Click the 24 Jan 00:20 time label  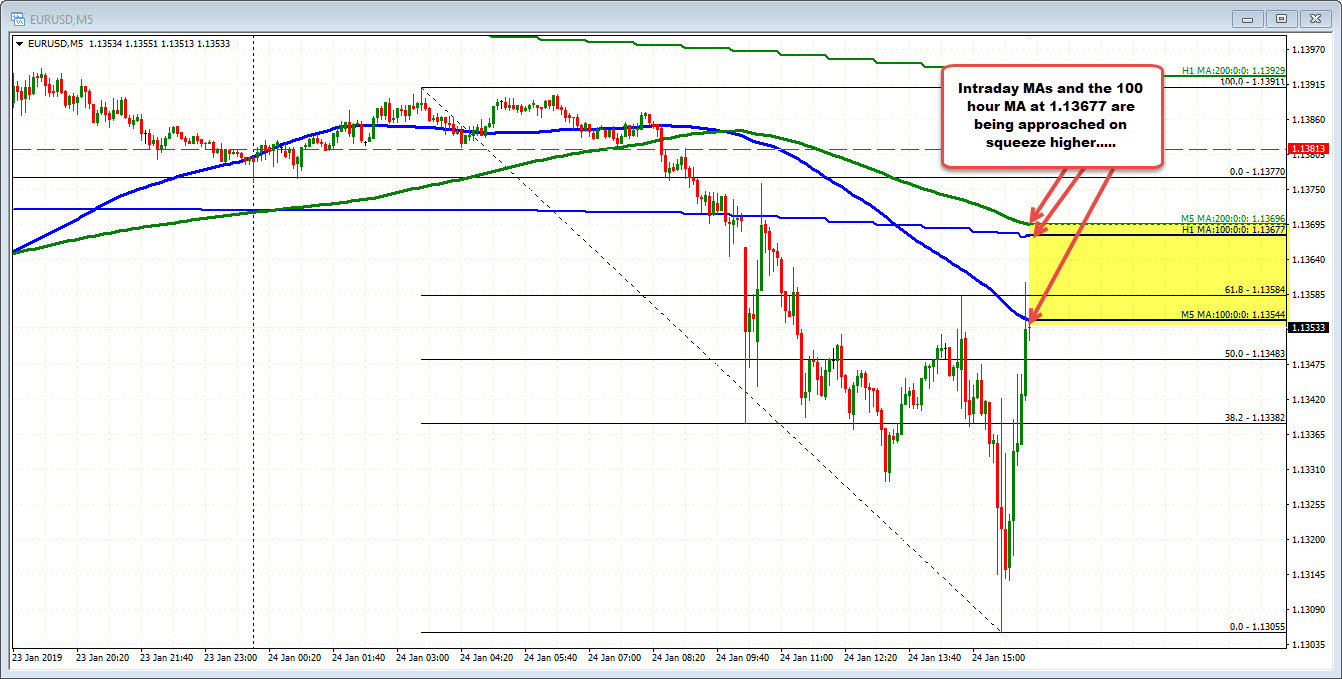[295, 658]
